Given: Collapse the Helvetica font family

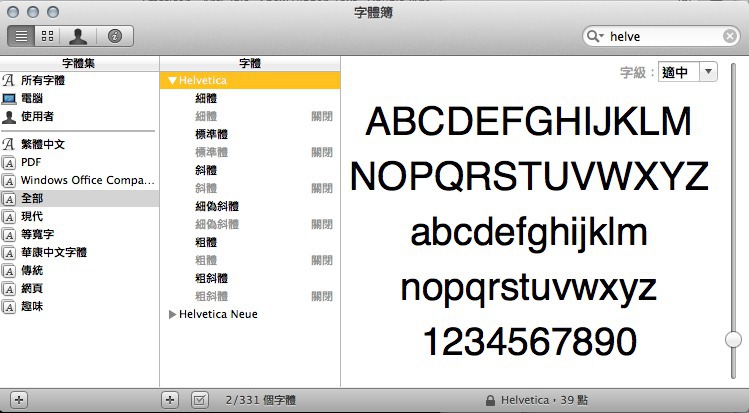Looking at the screenshot, I should point(173,81).
